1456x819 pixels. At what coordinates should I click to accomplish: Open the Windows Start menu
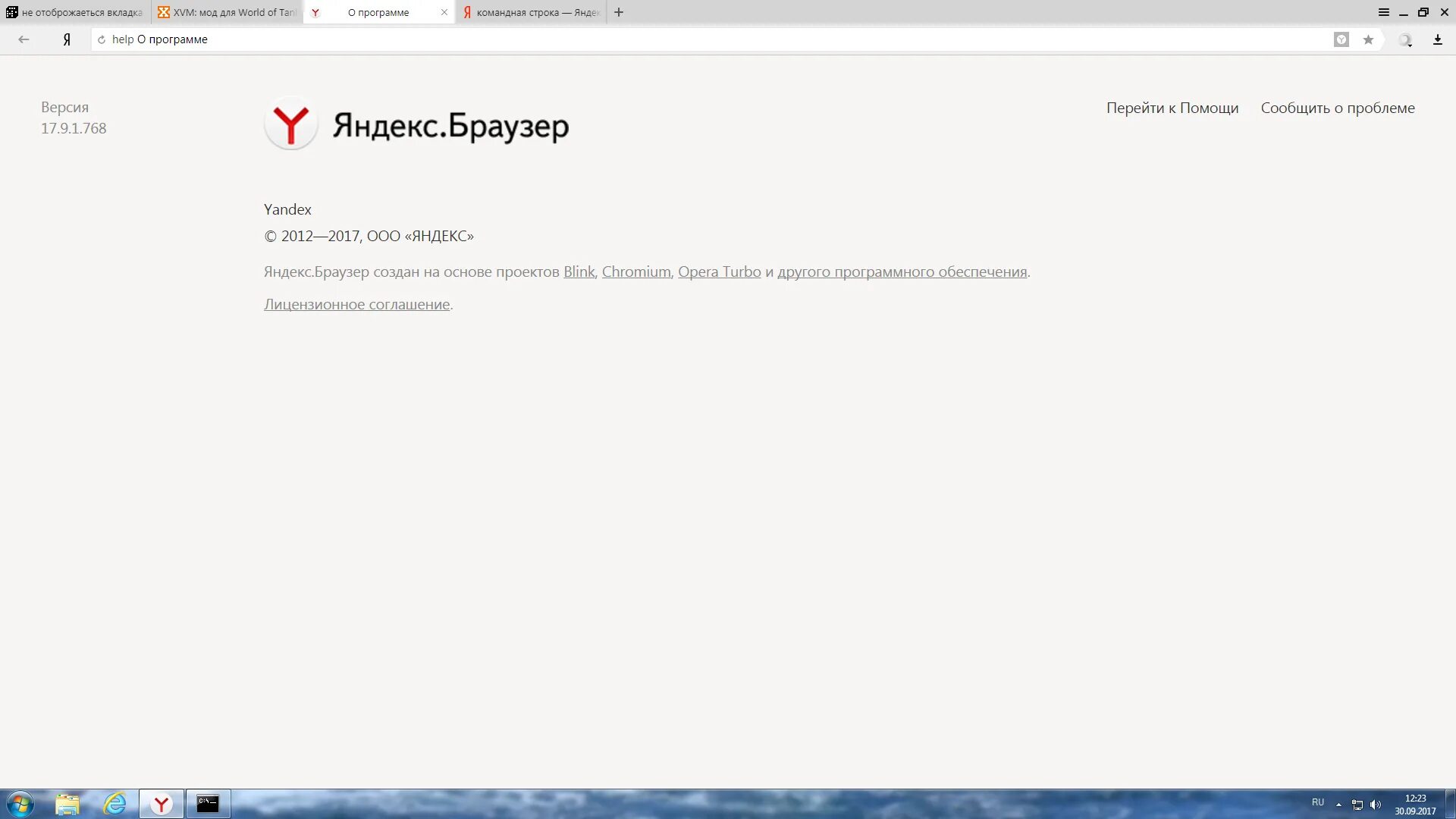tap(20, 804)
